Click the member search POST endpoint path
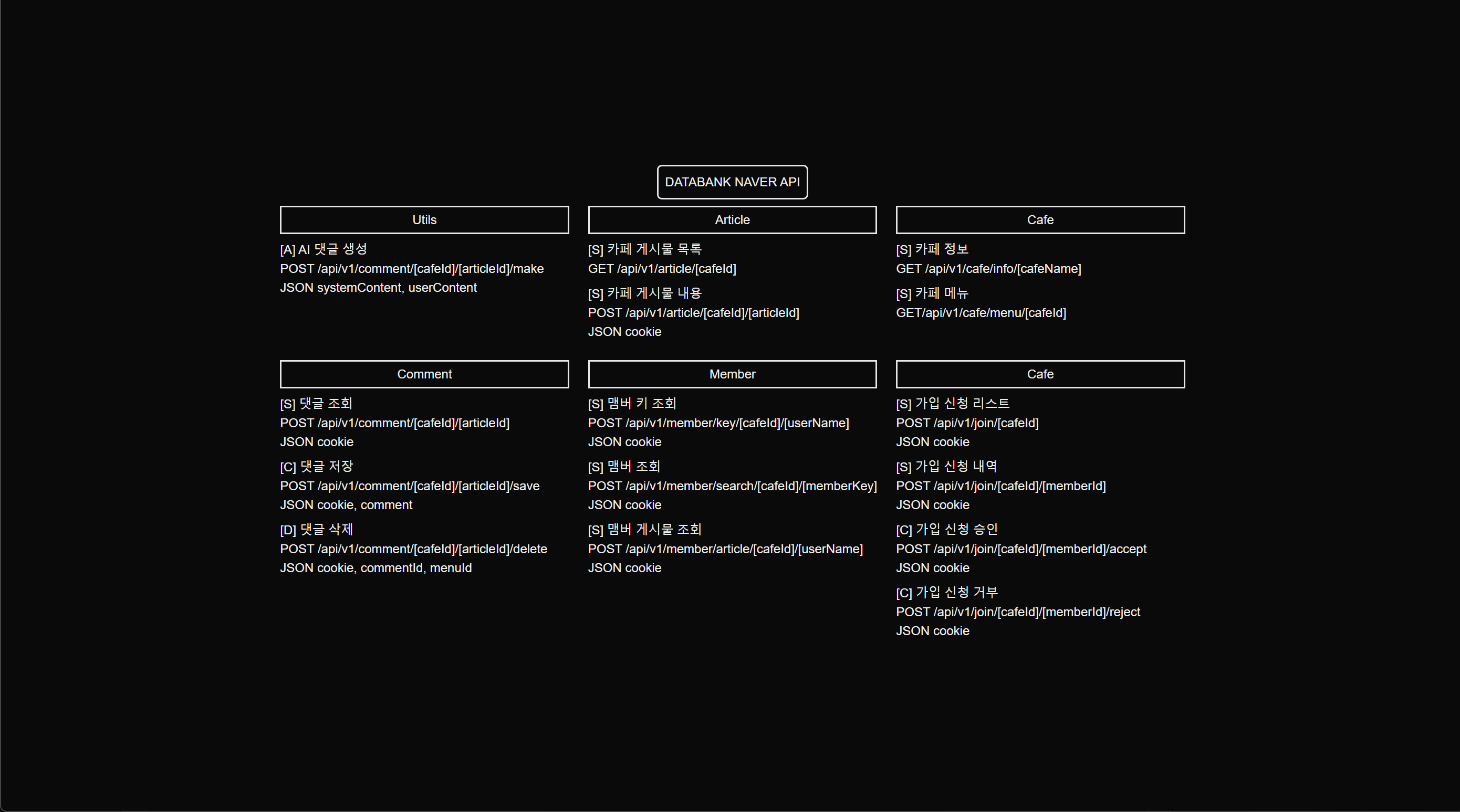Viewport: 1460px width, 812px height. click(732, 486)
